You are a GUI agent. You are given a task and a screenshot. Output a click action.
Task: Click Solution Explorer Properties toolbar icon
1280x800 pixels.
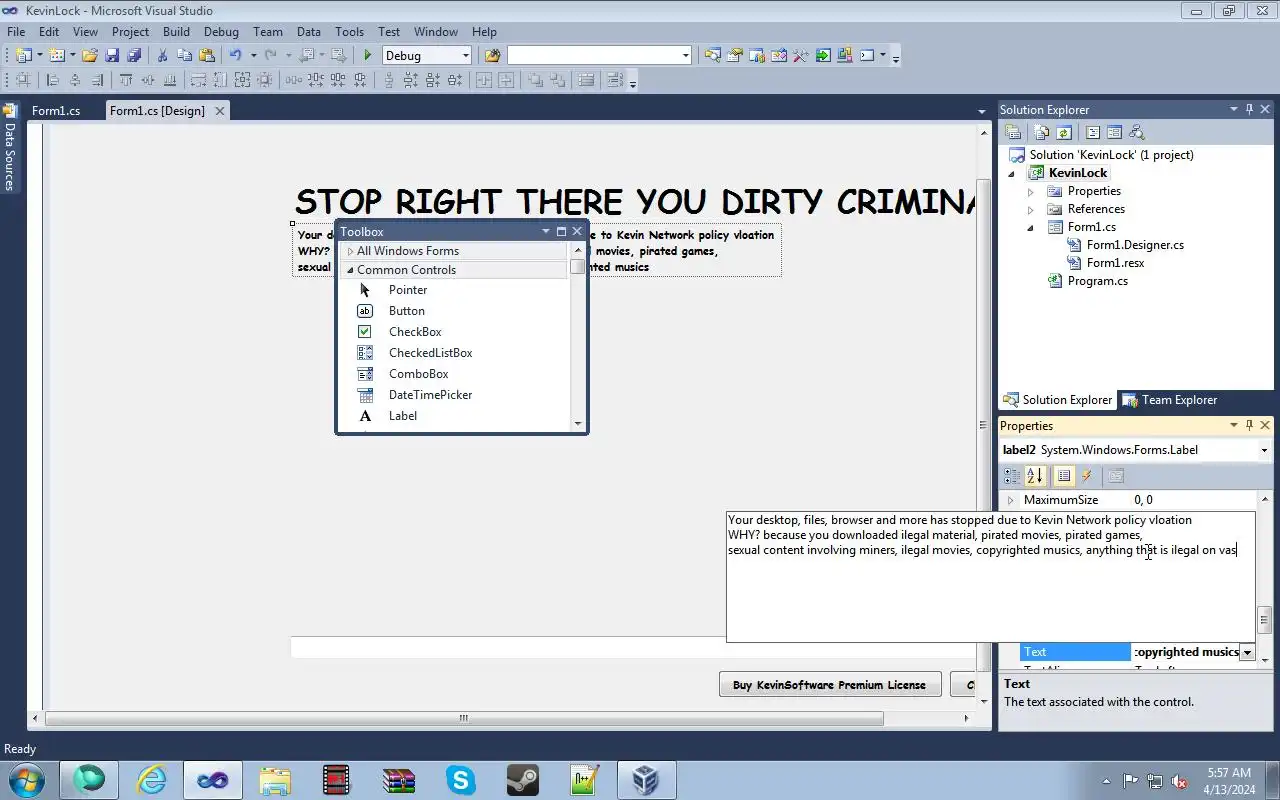tap(1013, 132)
